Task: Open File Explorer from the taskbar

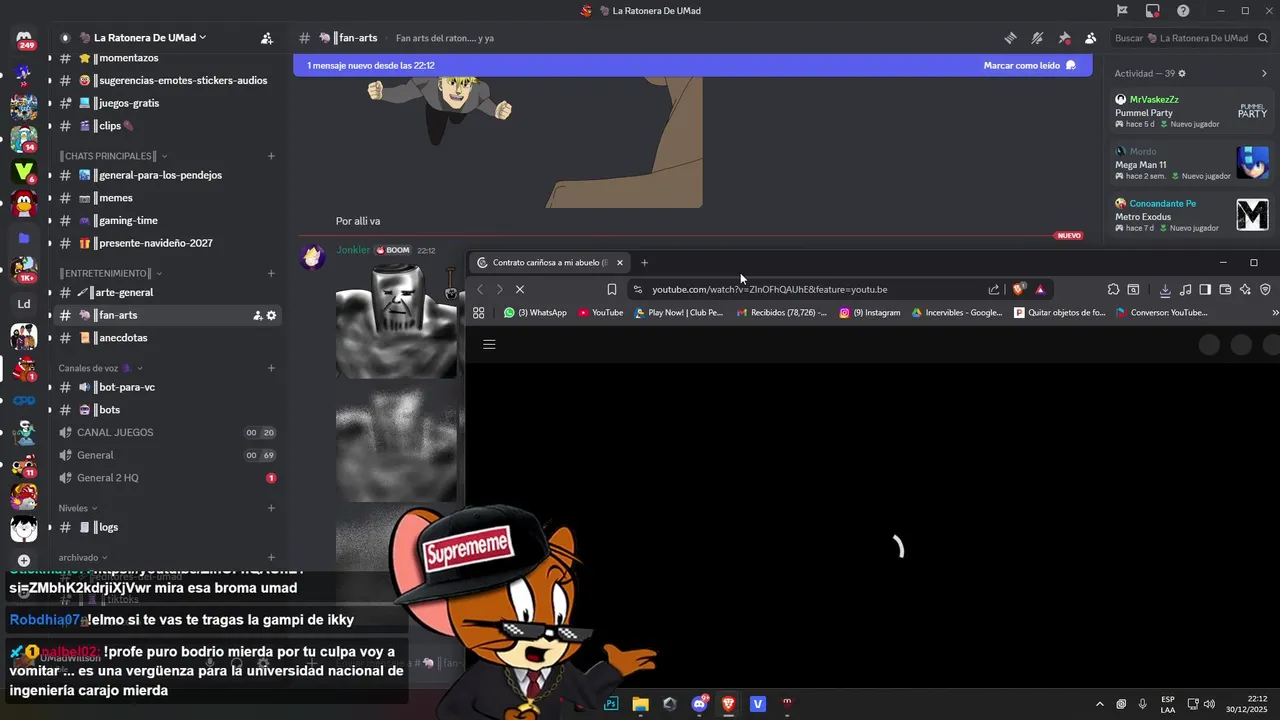Action: click(640, 704)
